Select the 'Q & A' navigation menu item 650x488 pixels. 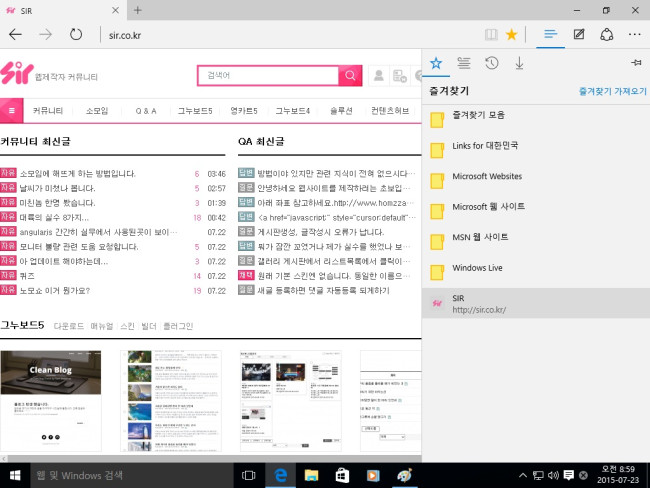click(x=146, y=110)
